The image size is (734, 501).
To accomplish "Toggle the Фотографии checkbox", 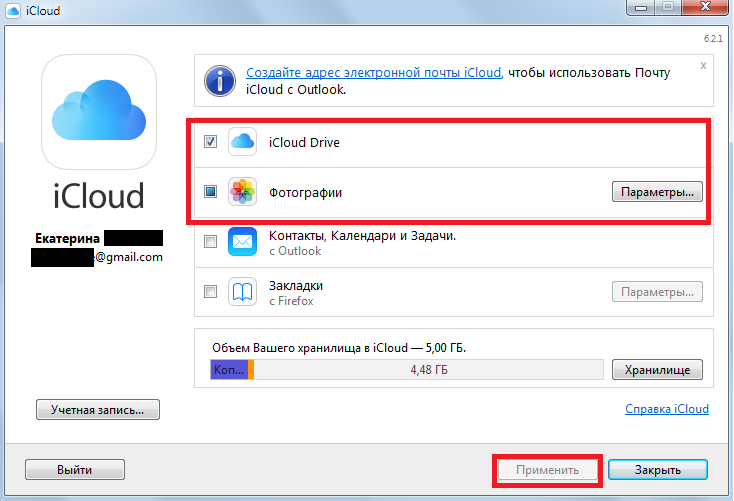I will point(211,192).
